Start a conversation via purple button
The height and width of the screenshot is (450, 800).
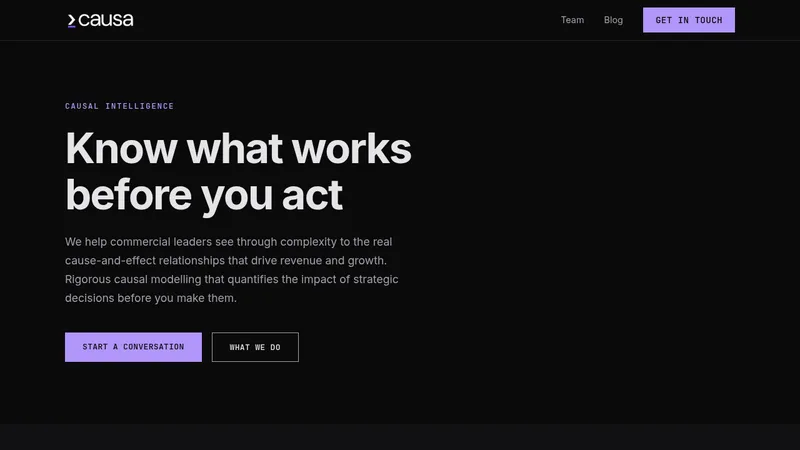[x=133, y=347]
